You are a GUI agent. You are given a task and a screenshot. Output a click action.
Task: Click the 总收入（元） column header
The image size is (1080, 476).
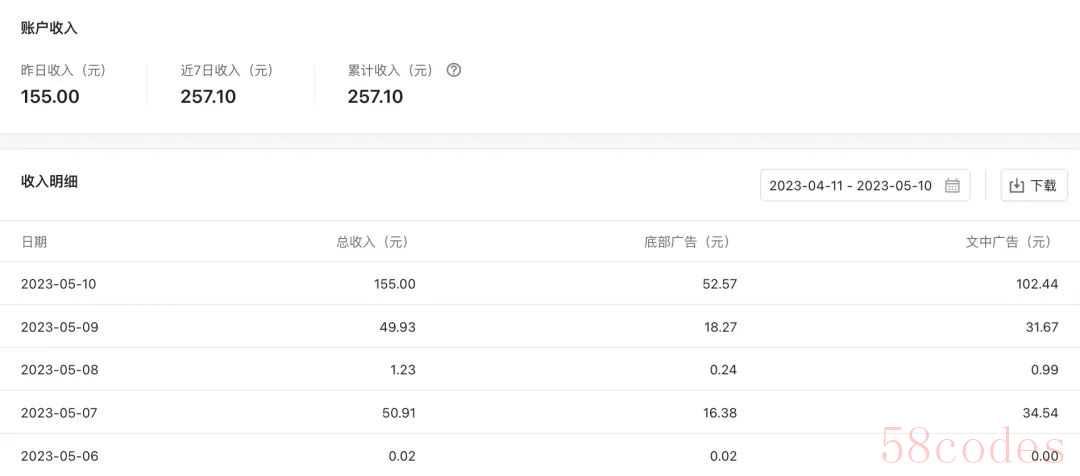(375, 242)
